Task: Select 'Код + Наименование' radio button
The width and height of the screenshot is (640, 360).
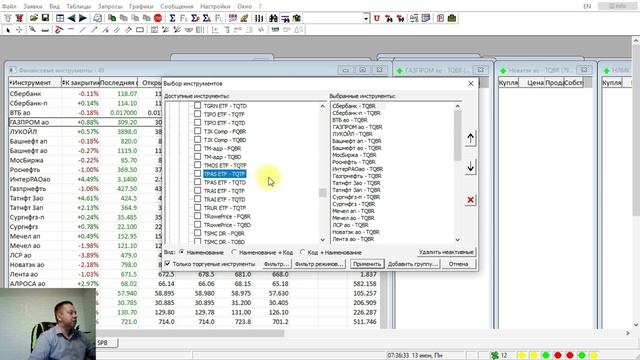Action: pos(302,252)
